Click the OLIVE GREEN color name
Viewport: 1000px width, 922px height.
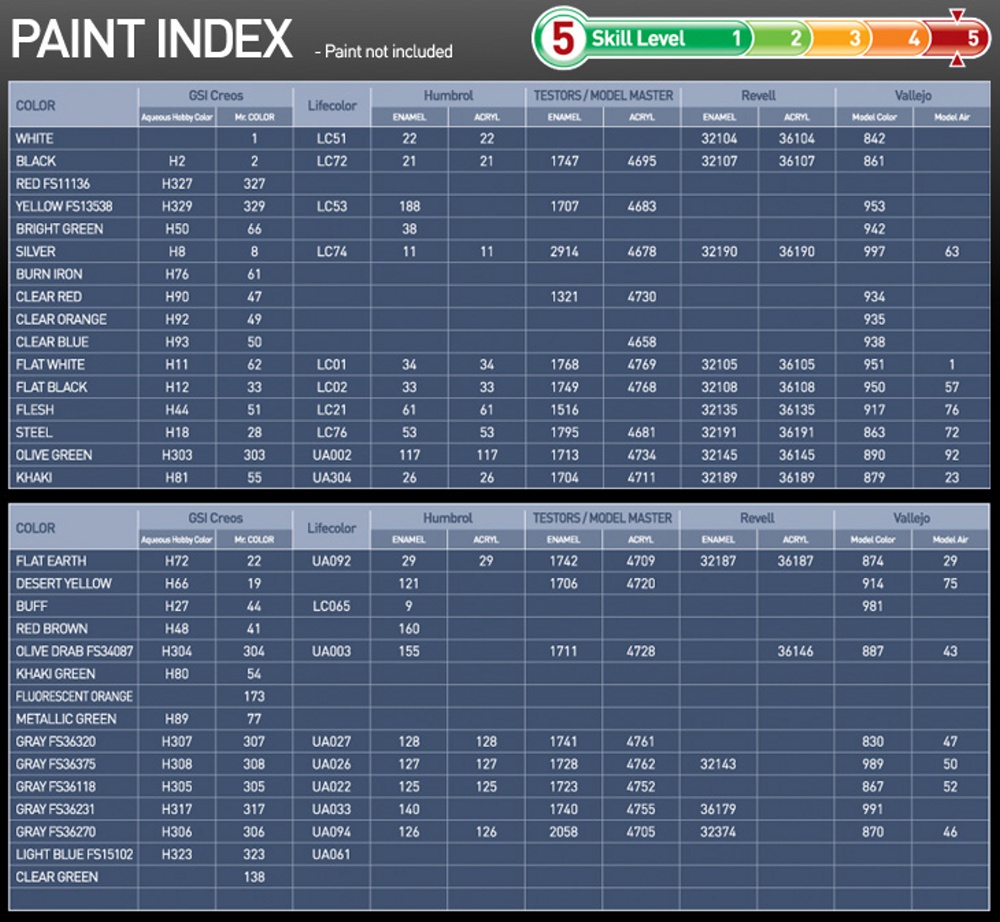(x=54, y=455)
